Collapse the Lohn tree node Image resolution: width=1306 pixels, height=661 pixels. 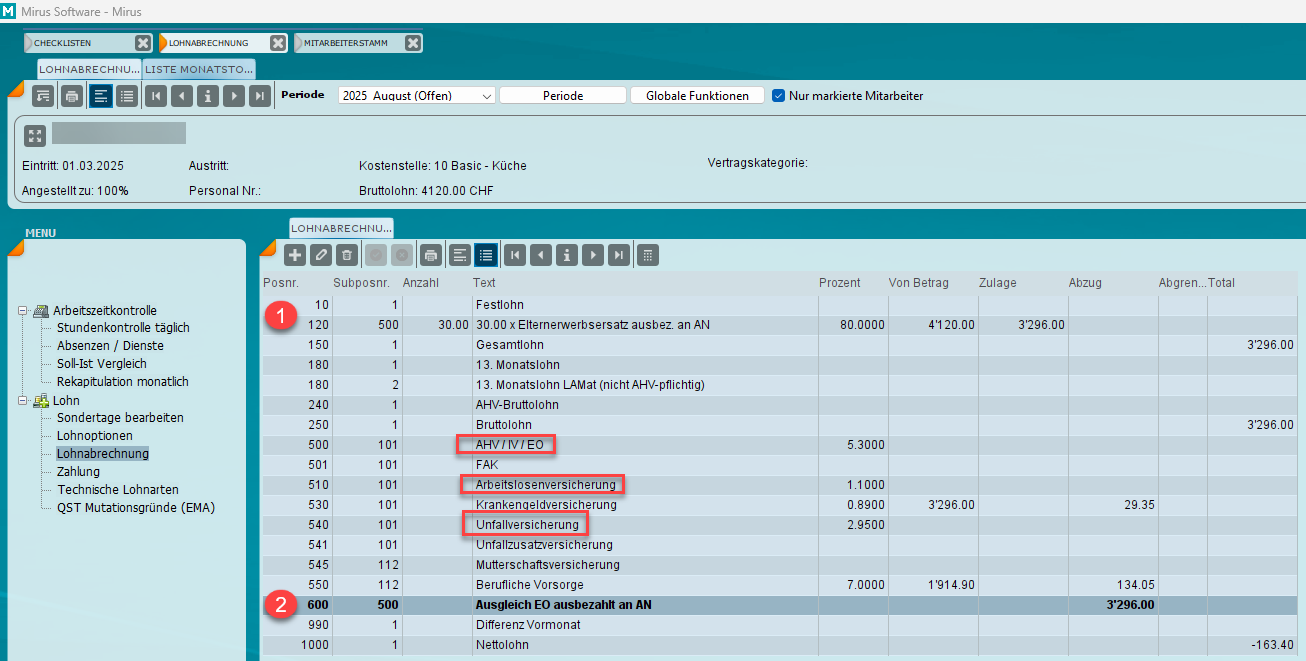(23, 400)
